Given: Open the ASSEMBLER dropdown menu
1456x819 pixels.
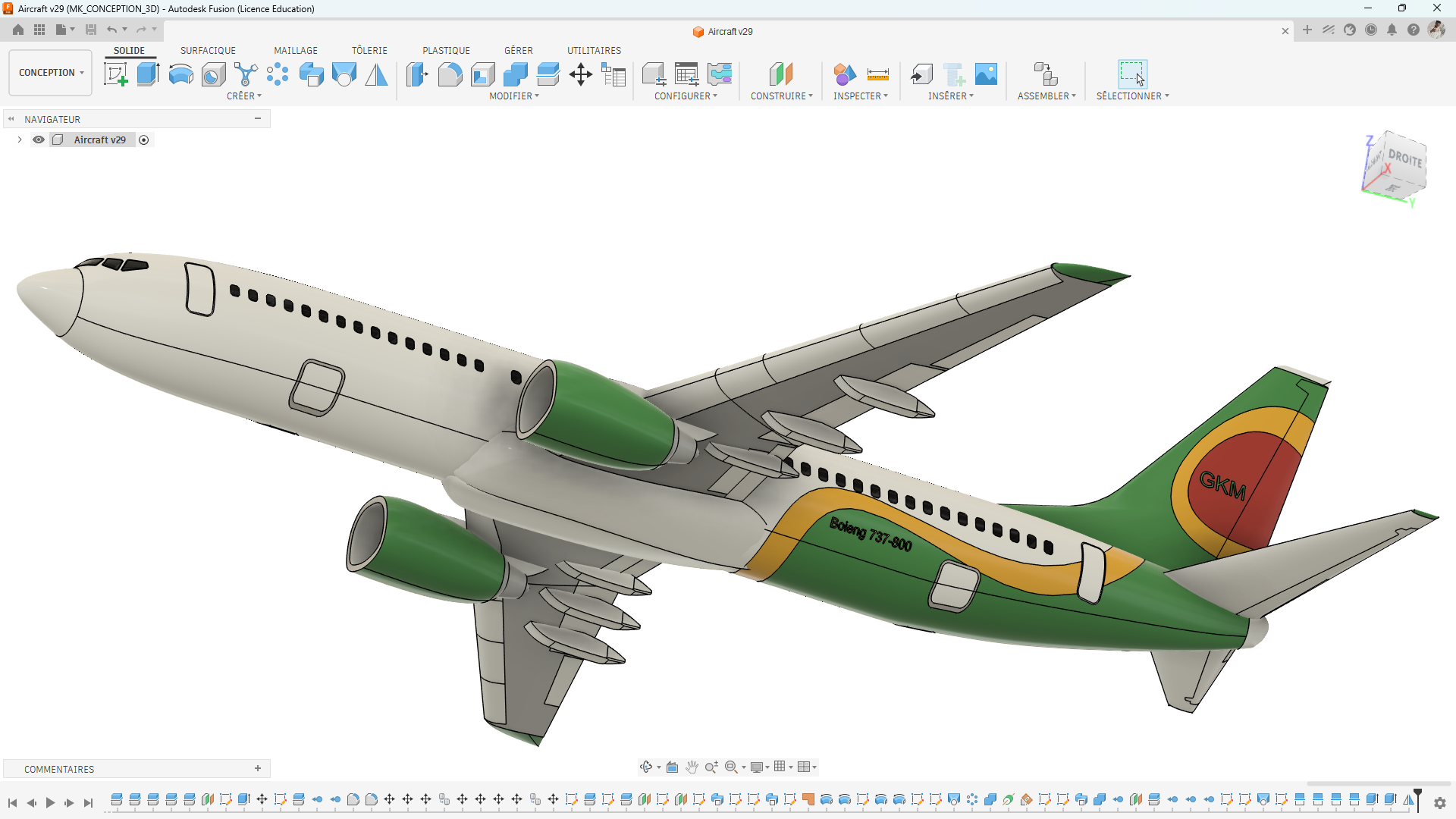Looking at the screenshot, I should click(x=1046, y=96).
